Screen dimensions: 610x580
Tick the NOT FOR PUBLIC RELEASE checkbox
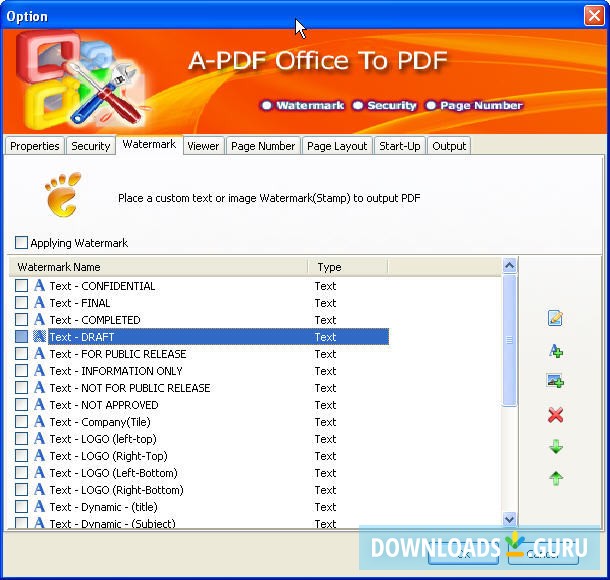[x=21, y=388]
